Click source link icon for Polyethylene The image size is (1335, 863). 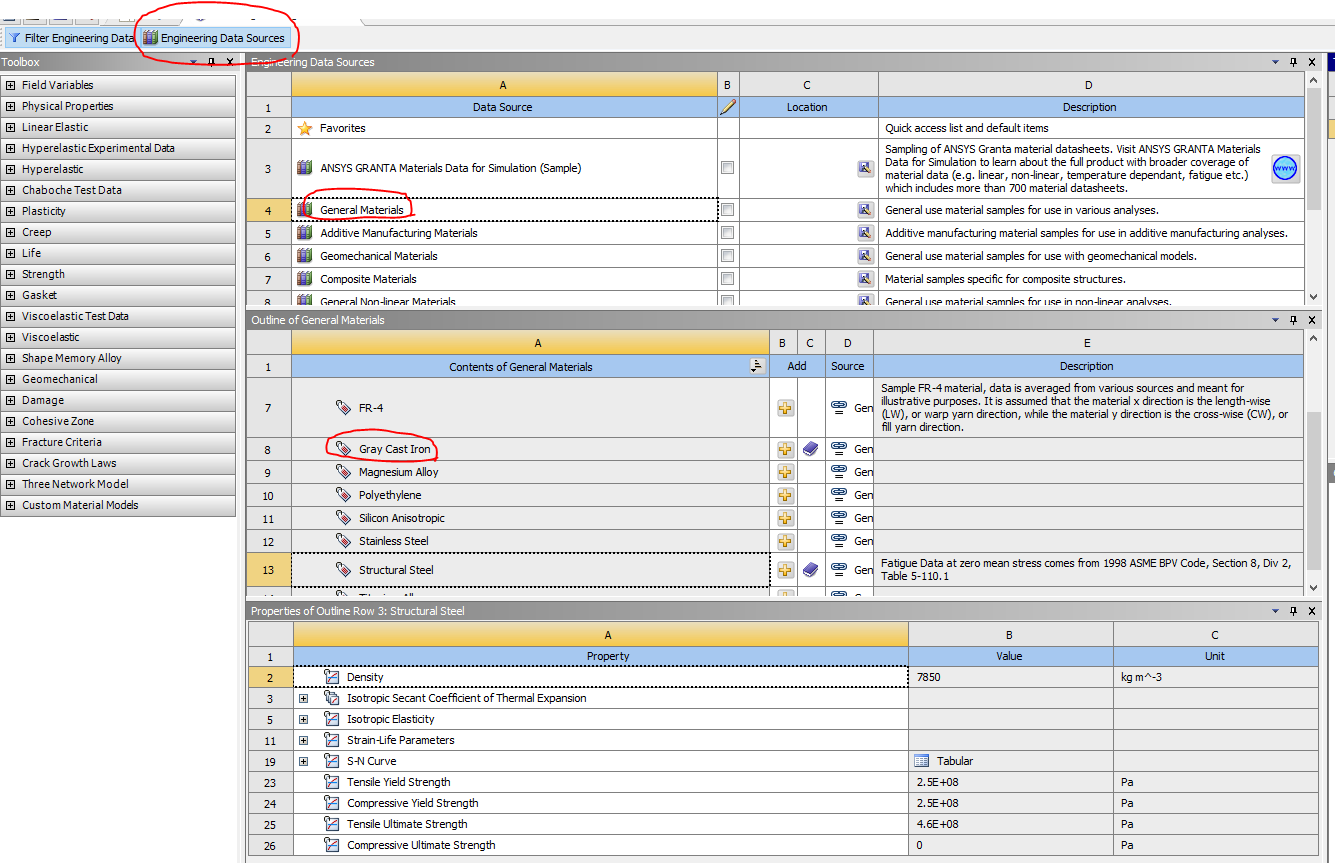pos(839,495)
